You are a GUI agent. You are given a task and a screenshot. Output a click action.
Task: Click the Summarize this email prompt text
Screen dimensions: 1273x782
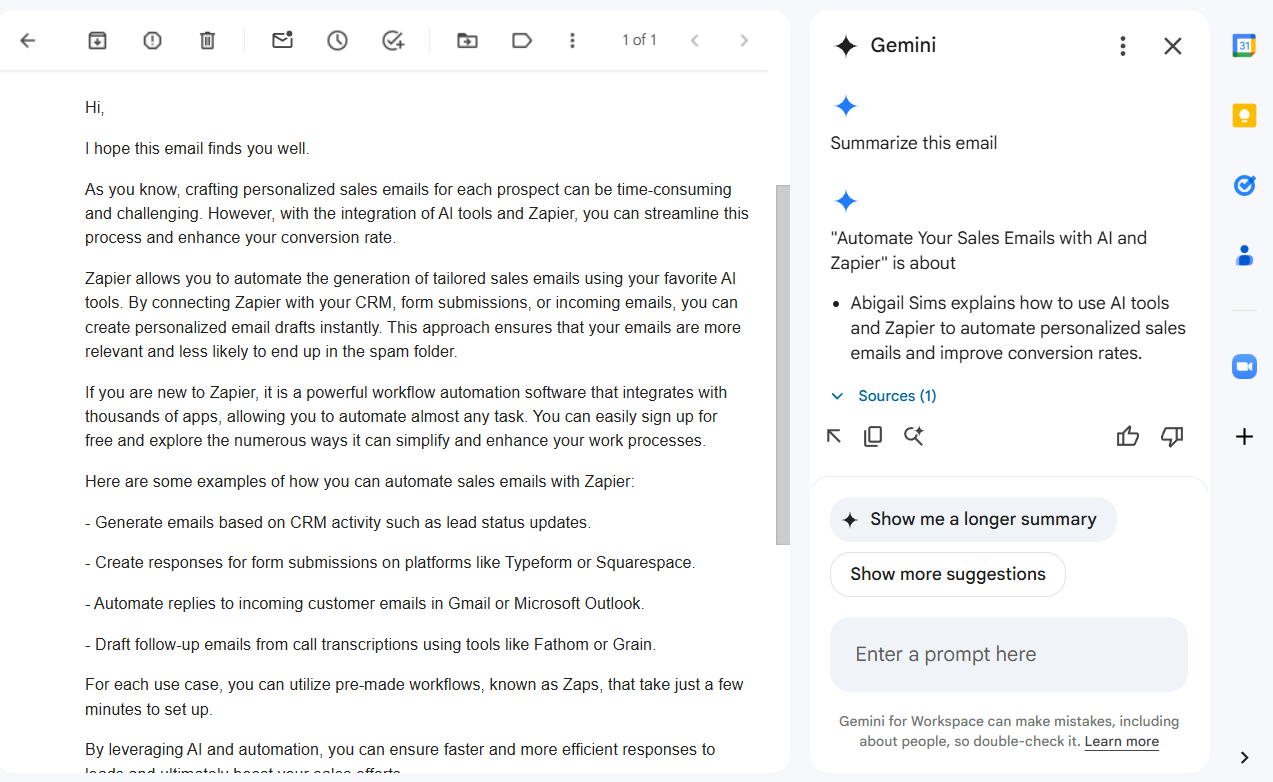(x=914, y=143)
